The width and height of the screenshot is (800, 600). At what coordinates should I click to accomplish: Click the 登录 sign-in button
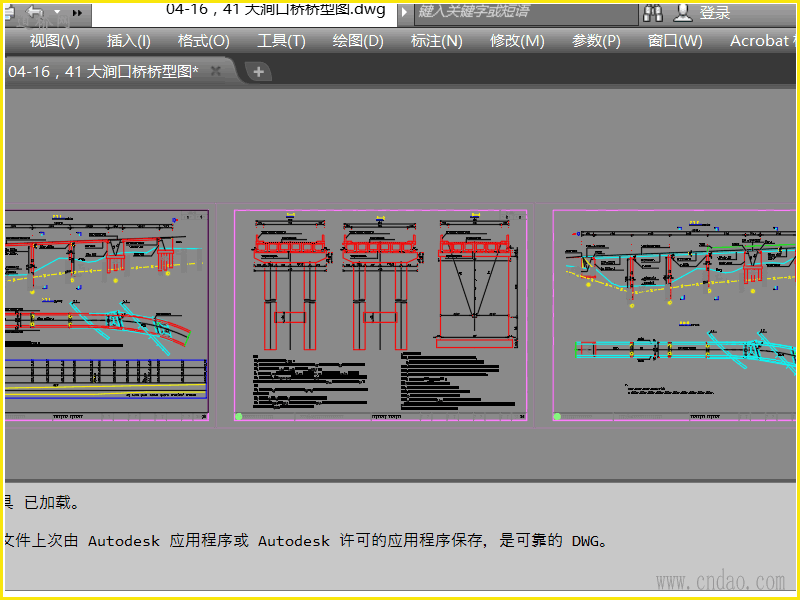(x=714, y=13)
